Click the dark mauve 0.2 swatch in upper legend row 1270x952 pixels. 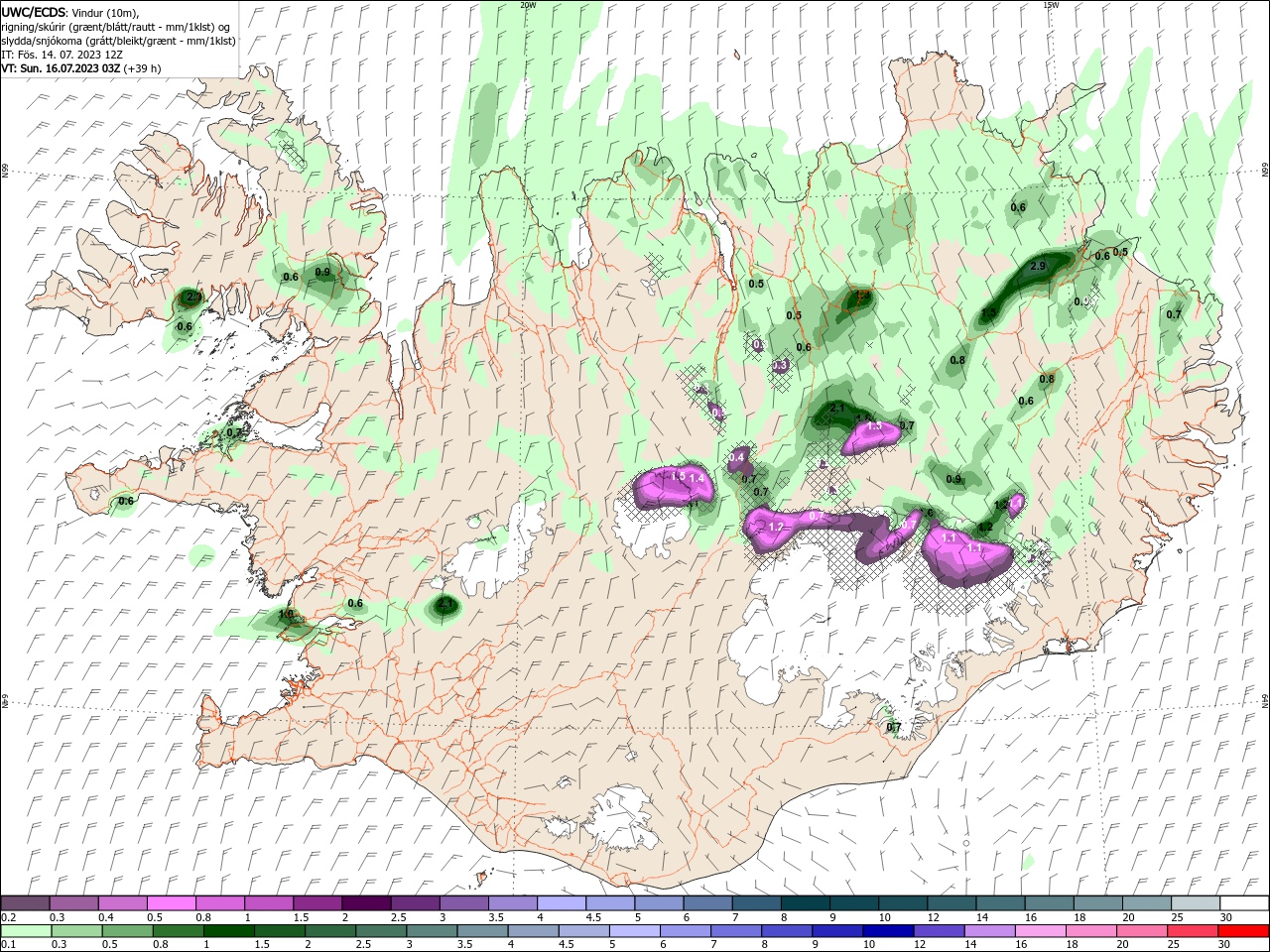(x=25, y=903)
